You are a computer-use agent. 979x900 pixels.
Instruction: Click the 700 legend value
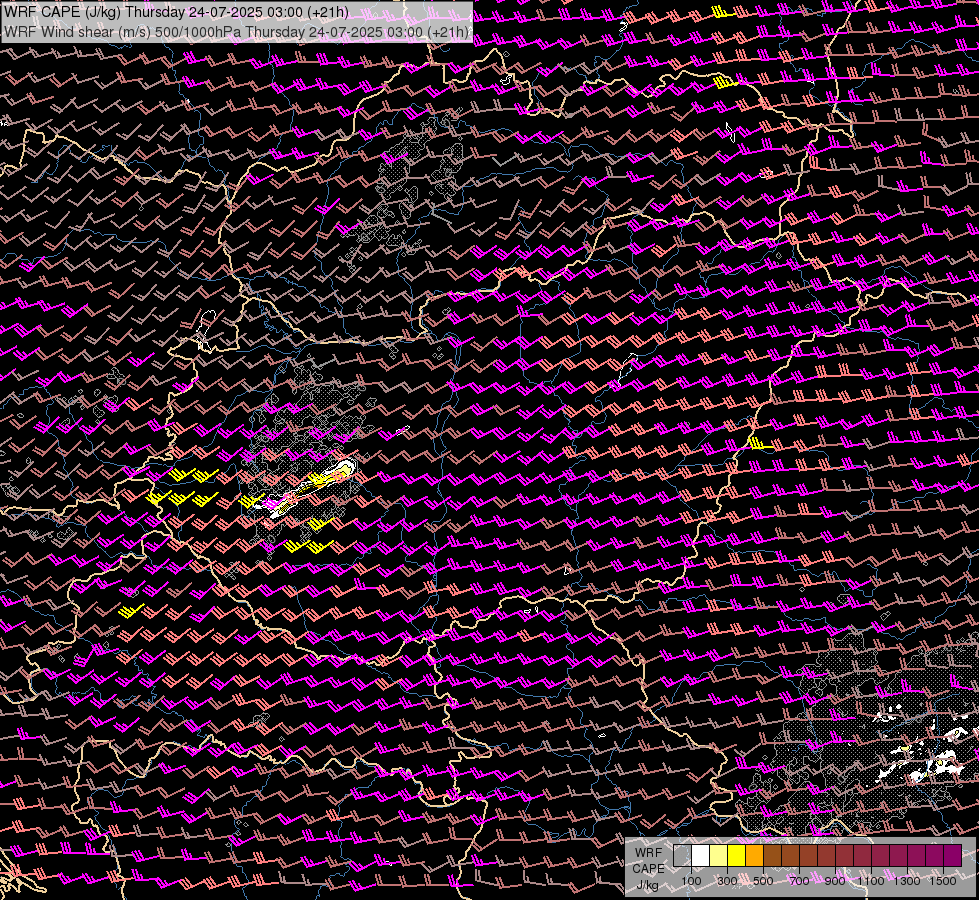tap(799, 881)
